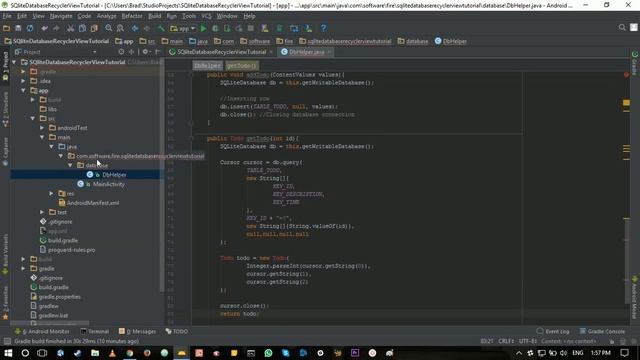This screenshot has width=640, height=360.
Task: Click the ENG language indicator
Action: pos(578,353)
